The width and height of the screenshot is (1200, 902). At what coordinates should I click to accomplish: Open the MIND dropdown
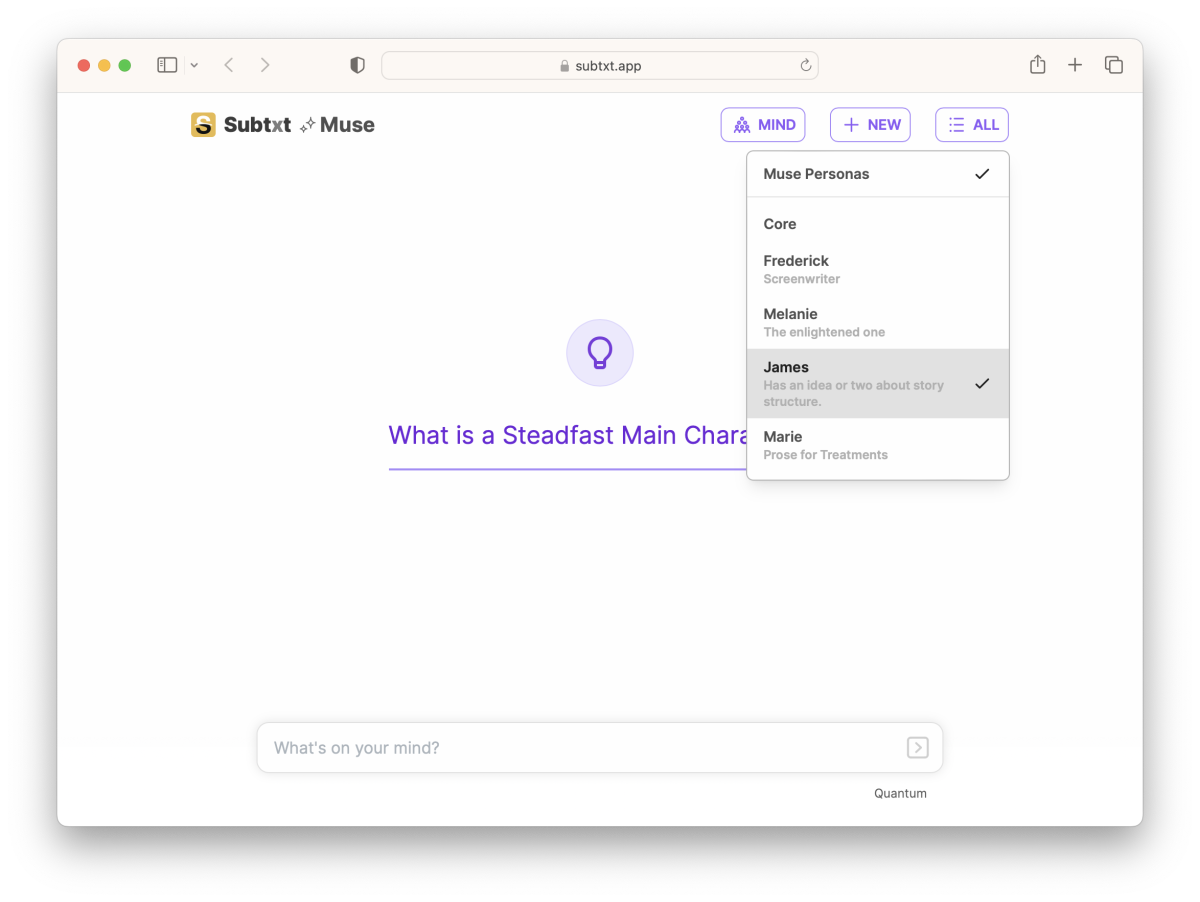click(x=763, y=124)
